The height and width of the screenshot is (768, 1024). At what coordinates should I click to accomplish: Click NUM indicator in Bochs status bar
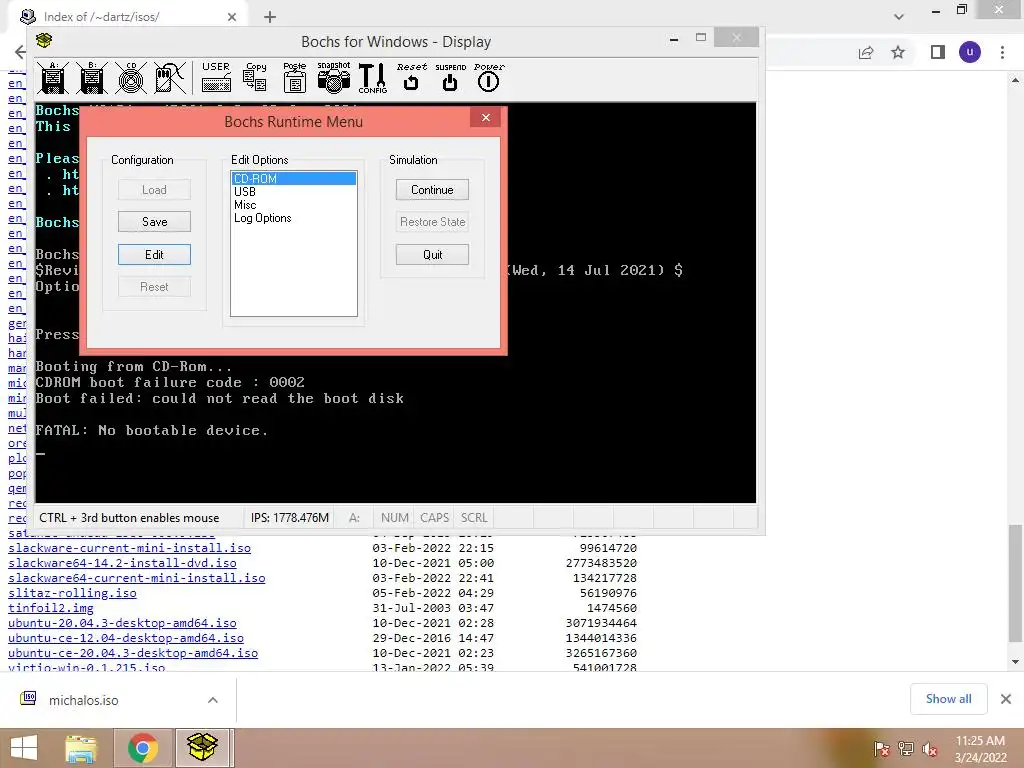pyautogui.click(x=394, y=518)
